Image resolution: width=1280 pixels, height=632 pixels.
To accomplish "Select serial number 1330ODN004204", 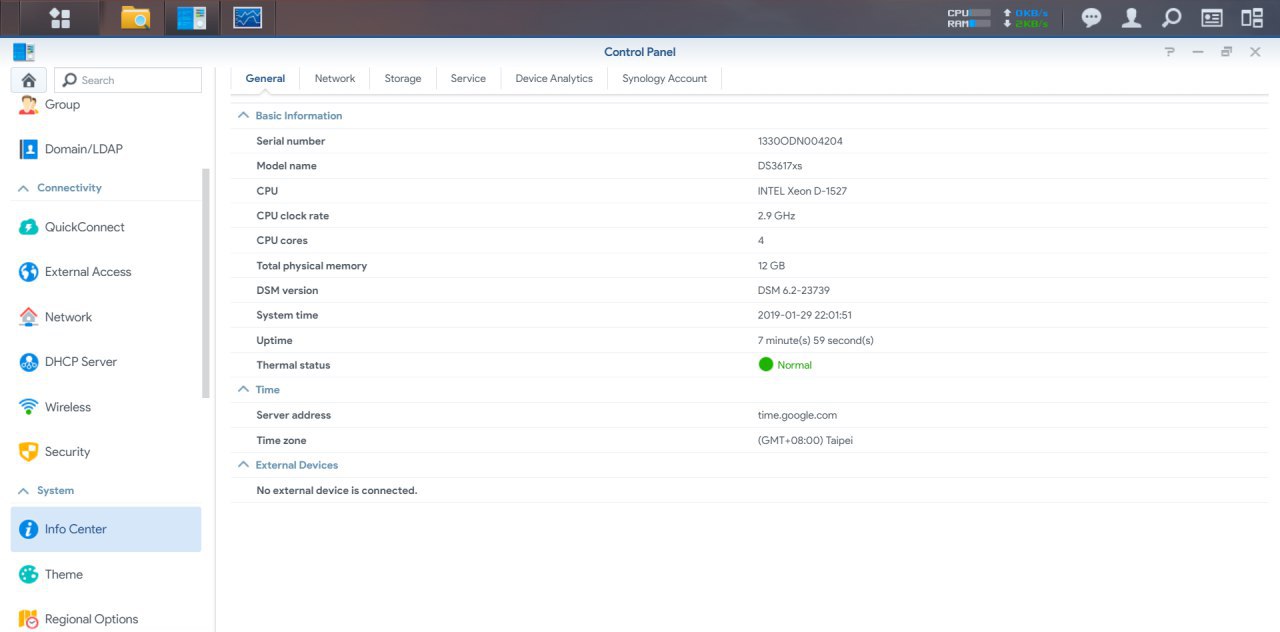I will pos(800,141).
